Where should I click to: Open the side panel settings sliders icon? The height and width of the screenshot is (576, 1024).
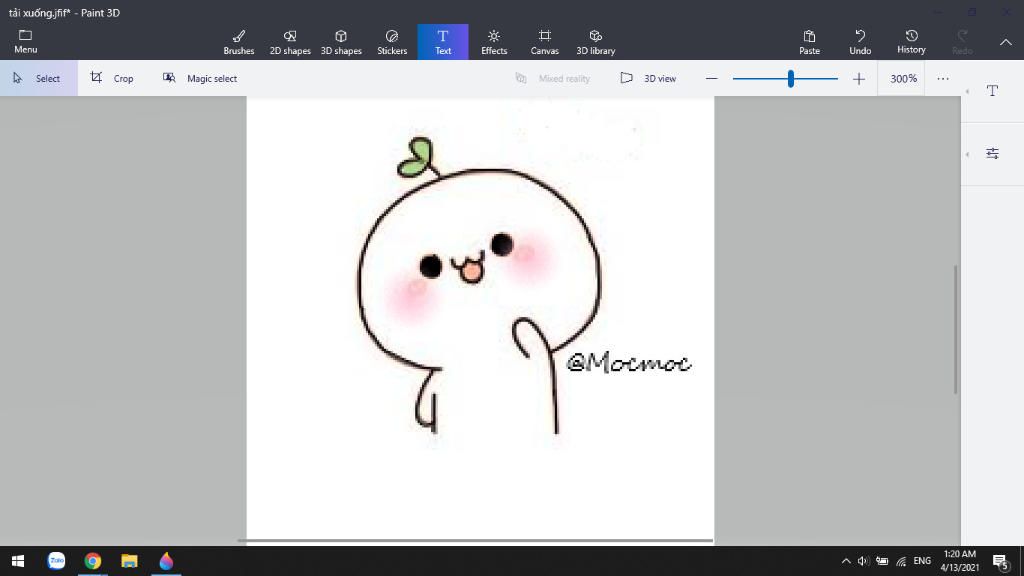point(992,153)
